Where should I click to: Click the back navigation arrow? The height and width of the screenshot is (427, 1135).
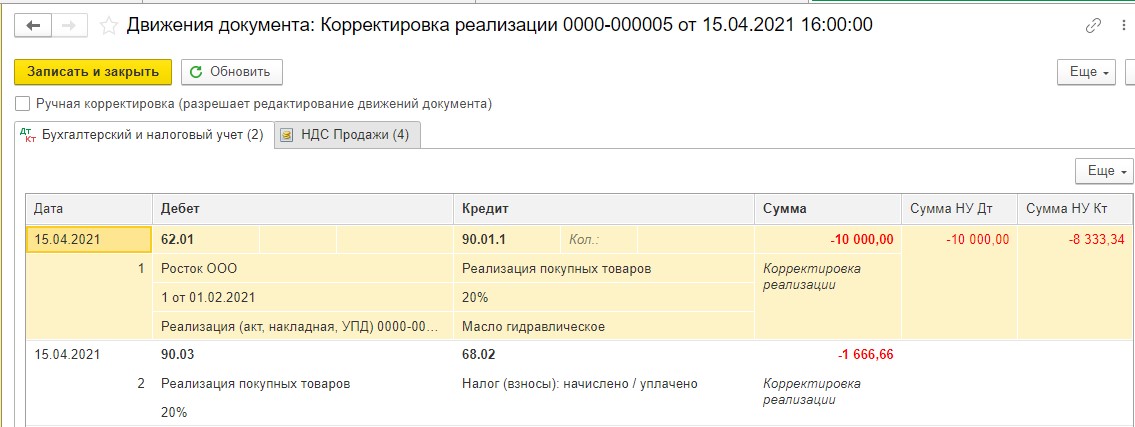click(35, 25)
